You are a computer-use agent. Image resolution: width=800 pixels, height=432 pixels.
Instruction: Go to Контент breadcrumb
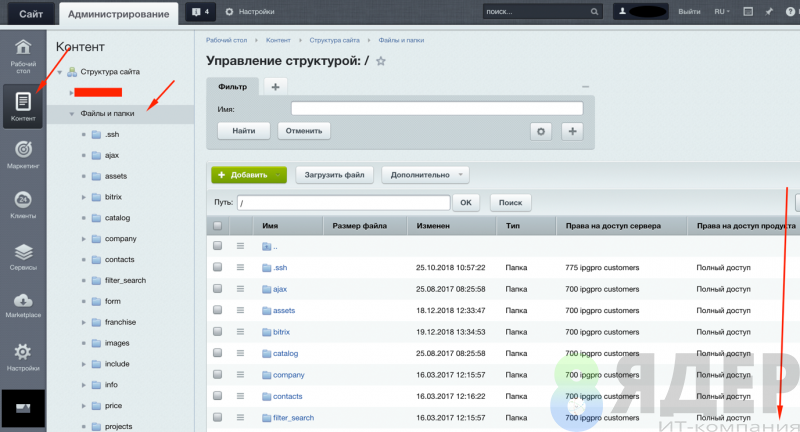[x=278, y=40]
